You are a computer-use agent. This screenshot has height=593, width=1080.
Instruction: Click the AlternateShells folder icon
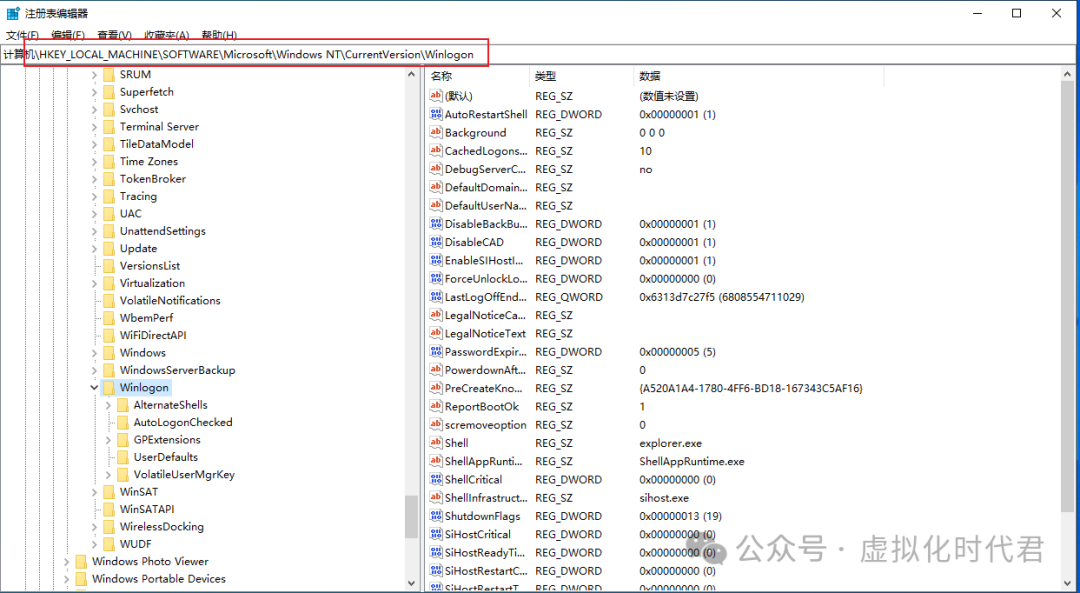(123, 405)
